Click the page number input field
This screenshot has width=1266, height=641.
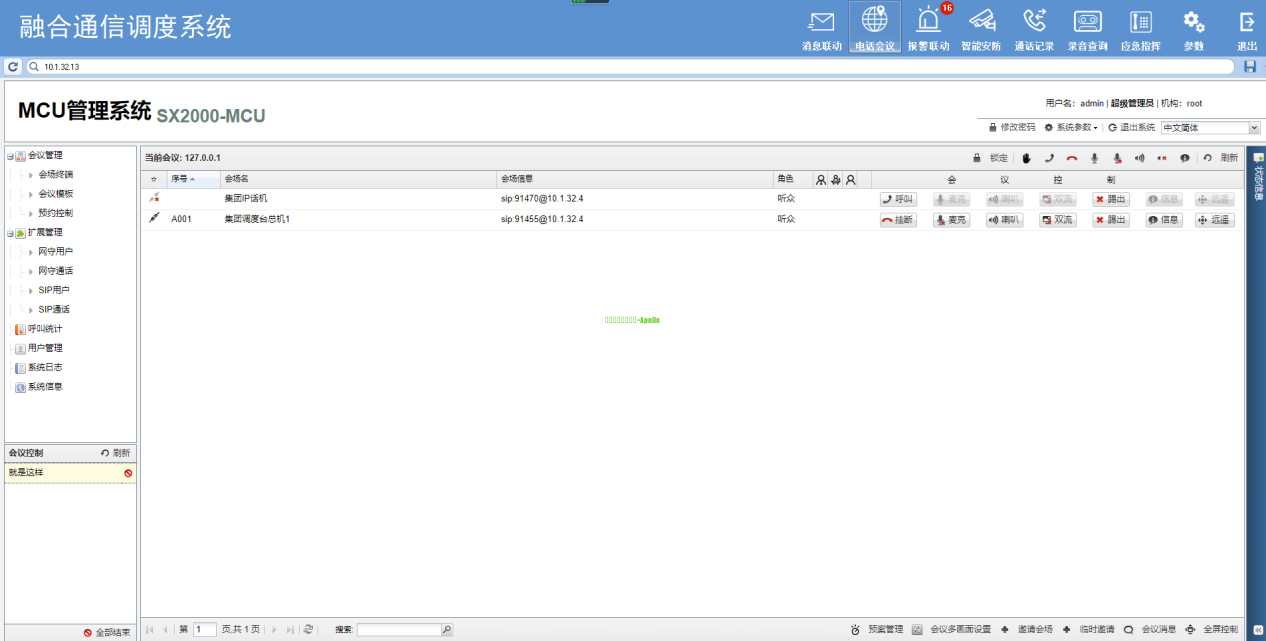pos(204,630)
